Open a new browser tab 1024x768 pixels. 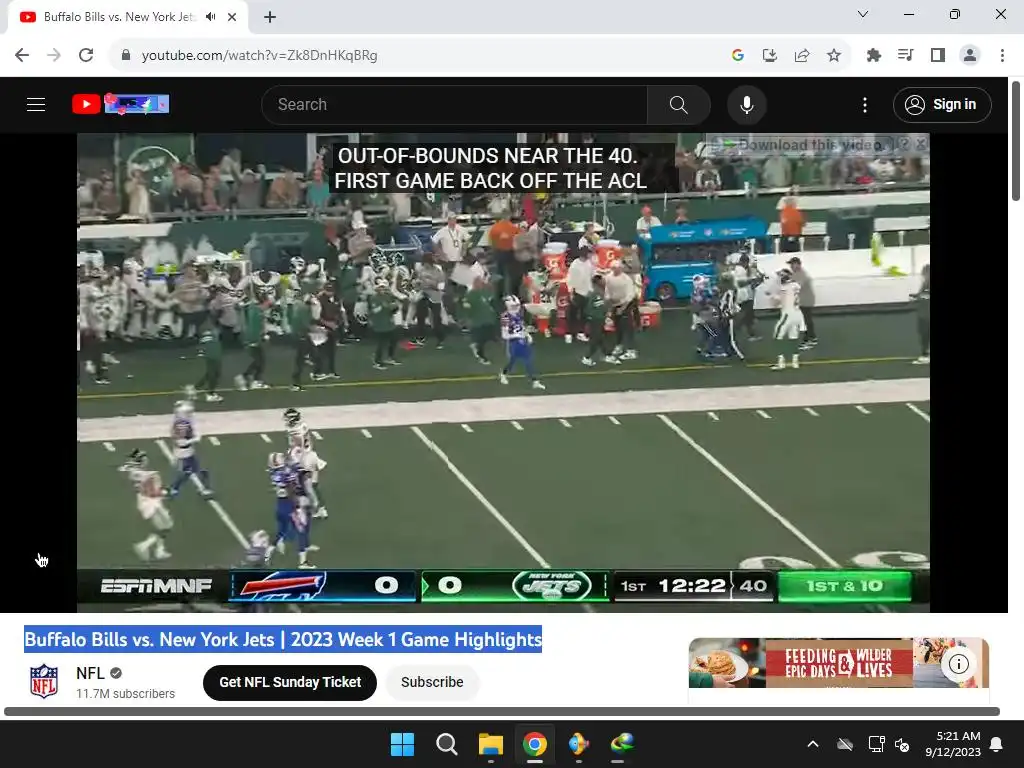(270, 17)
